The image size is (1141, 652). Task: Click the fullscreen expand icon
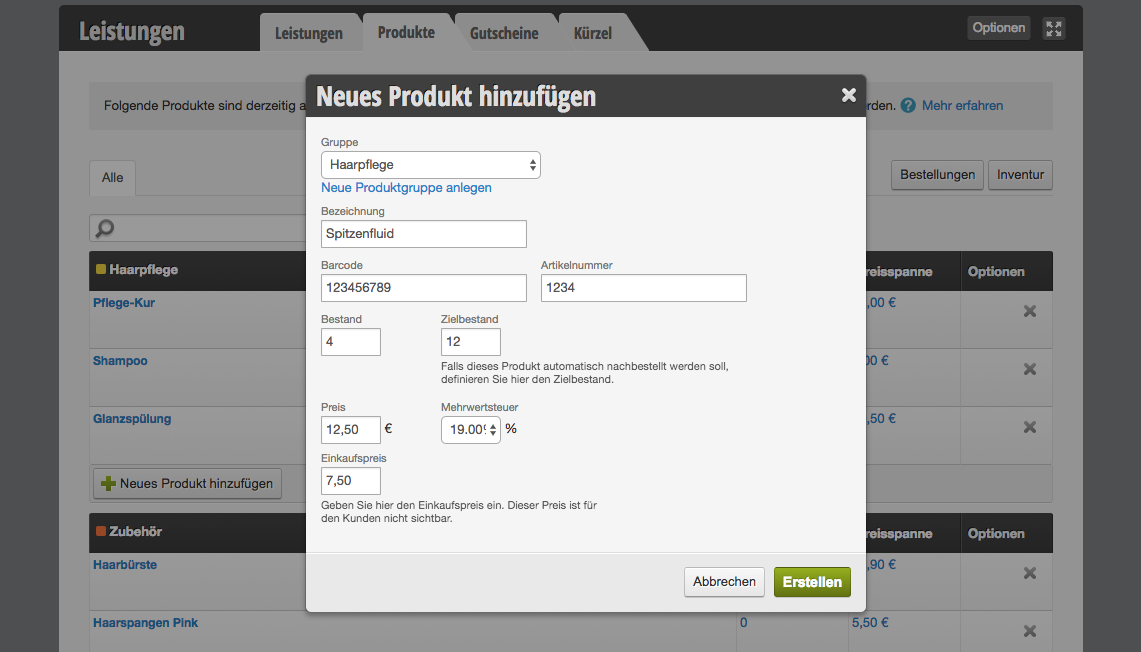[1054, 28]
